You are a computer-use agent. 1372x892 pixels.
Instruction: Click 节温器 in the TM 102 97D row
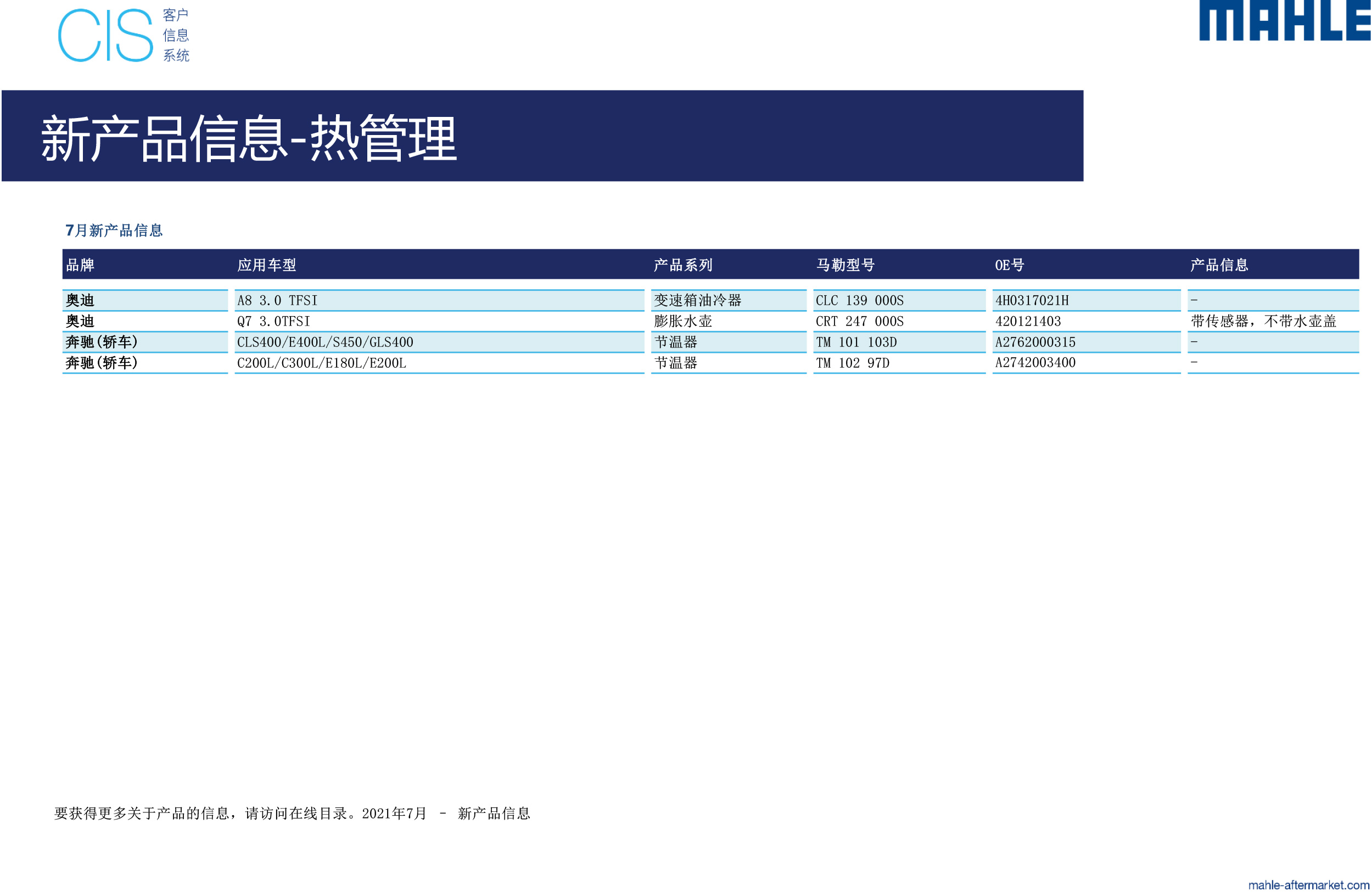729,362
